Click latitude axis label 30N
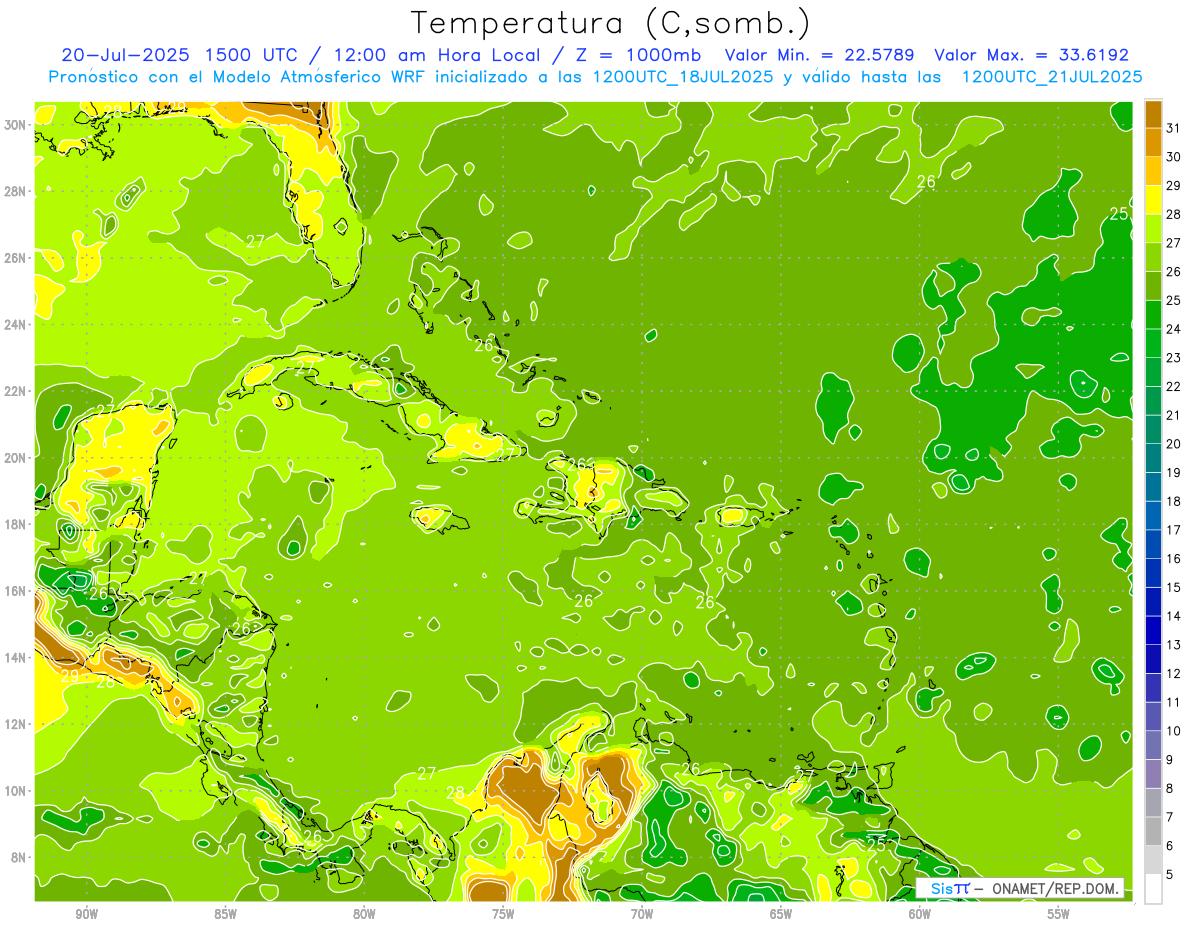This screenshot has height=927, width=1200. pyautogui.click(x=15, y=125)
